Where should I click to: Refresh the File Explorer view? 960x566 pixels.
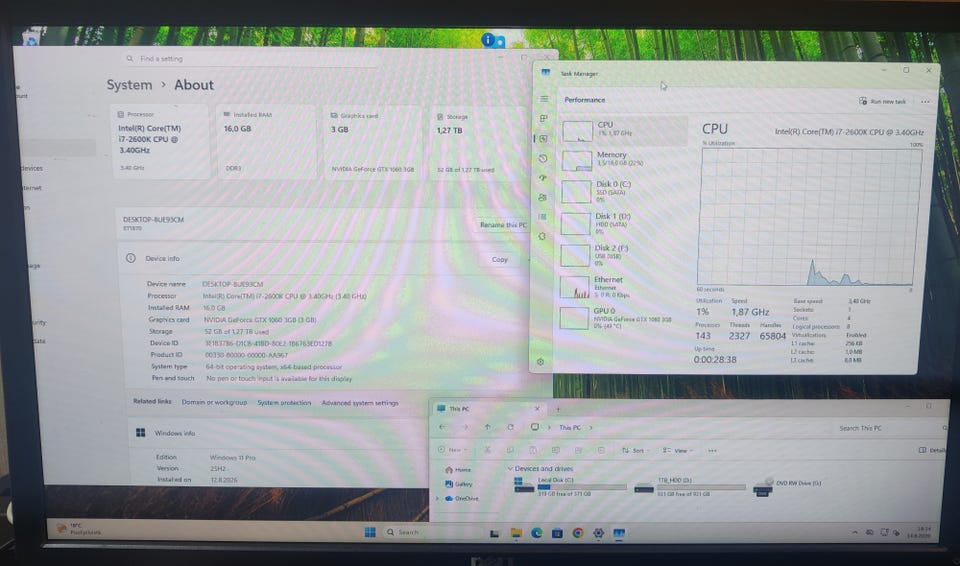coord(510,427)
